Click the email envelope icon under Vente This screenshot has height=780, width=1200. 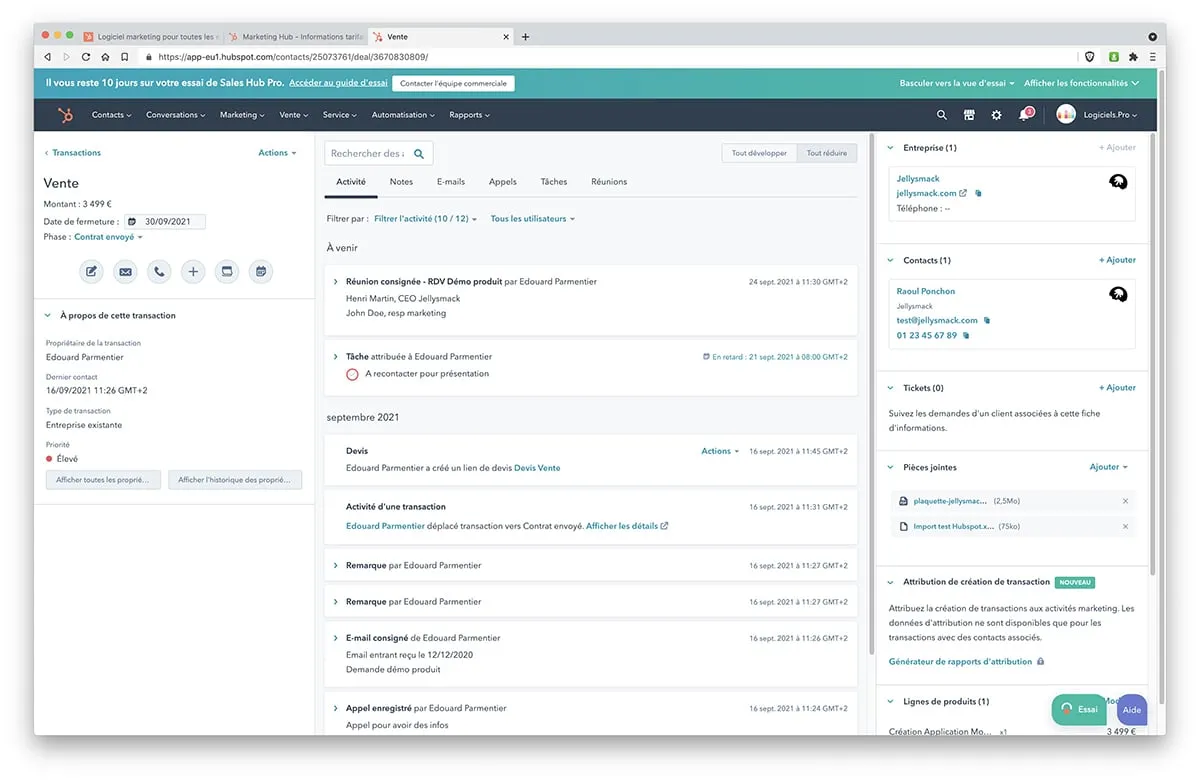tap(125, 271)
